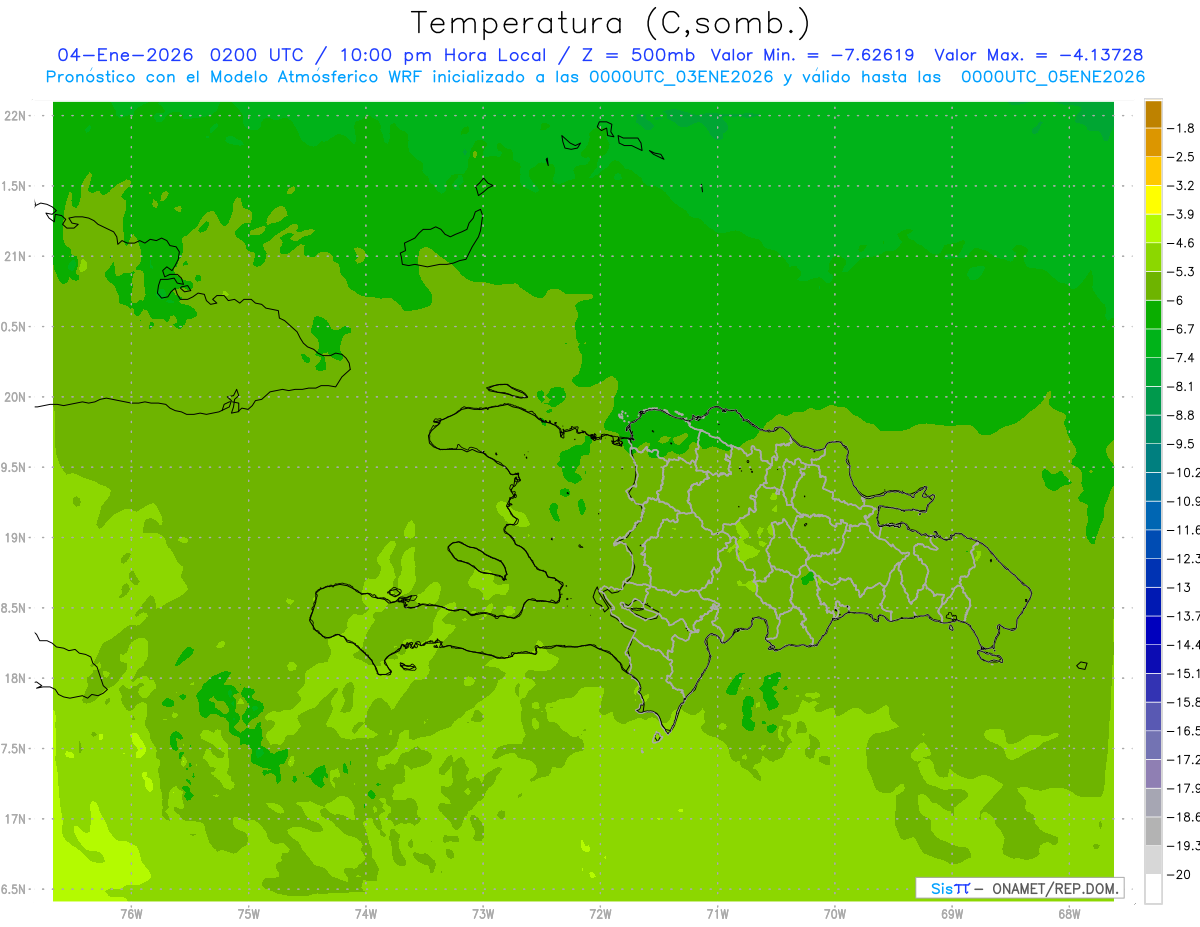1200x927 pixels.
Task: Click the "-13" colorbar value
Action: coord(1178,587)
